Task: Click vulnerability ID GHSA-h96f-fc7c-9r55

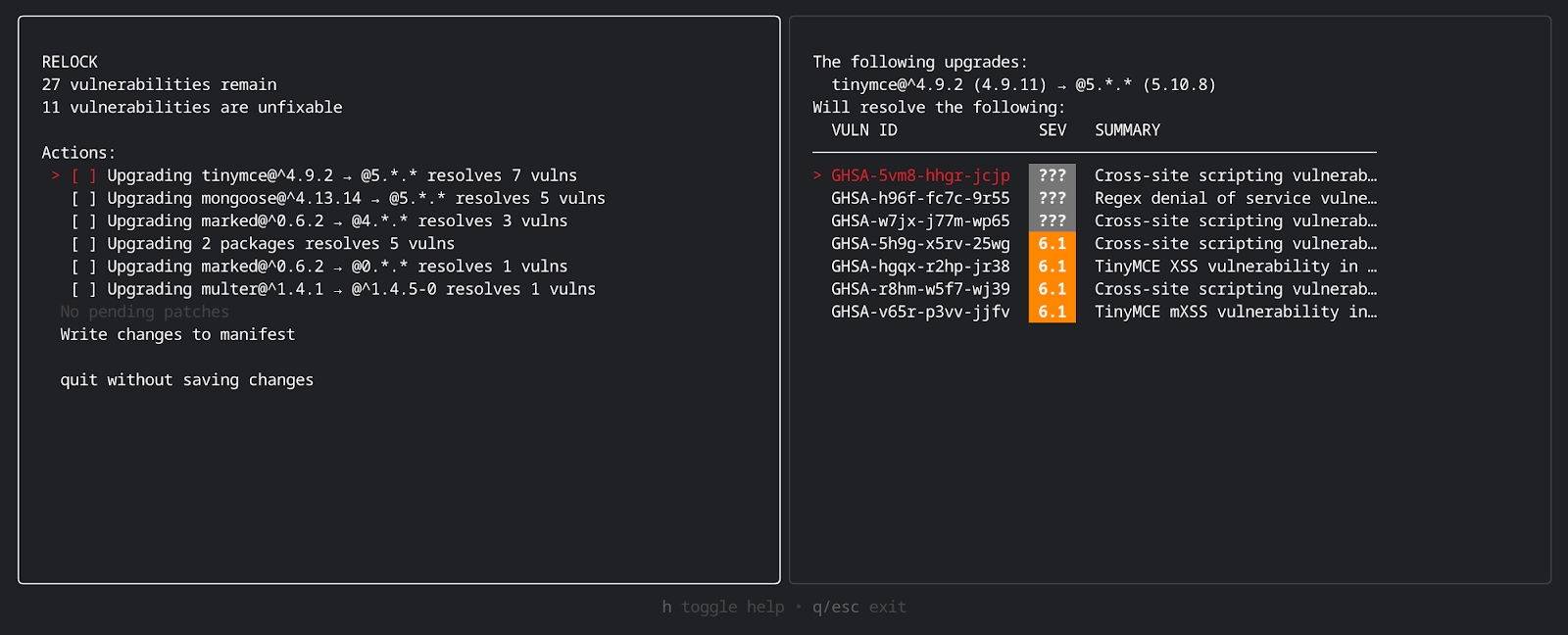Action: coord(920,198)
